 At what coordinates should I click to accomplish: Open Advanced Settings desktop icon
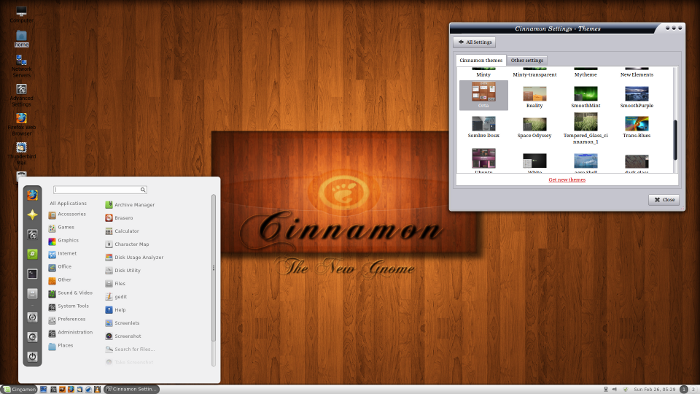click(x=21, y=95)
